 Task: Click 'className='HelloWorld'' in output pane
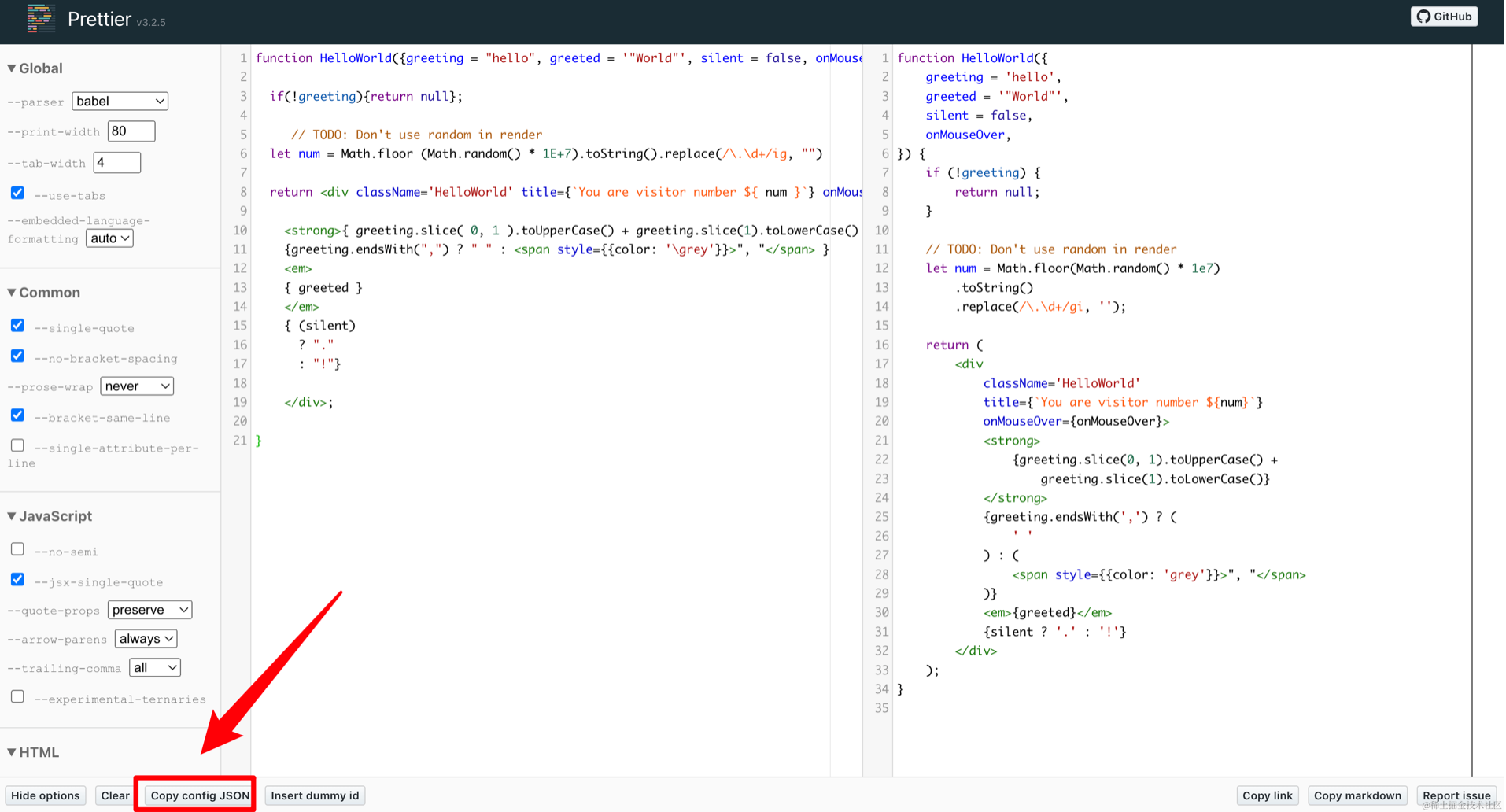click(1061, 383)
